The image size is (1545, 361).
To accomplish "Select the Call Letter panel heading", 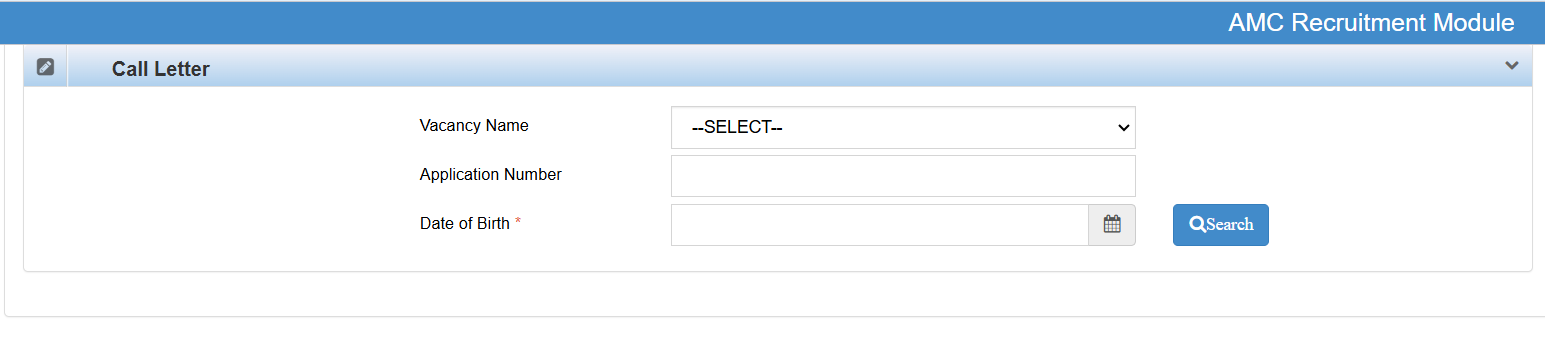I will click(161, 70).
